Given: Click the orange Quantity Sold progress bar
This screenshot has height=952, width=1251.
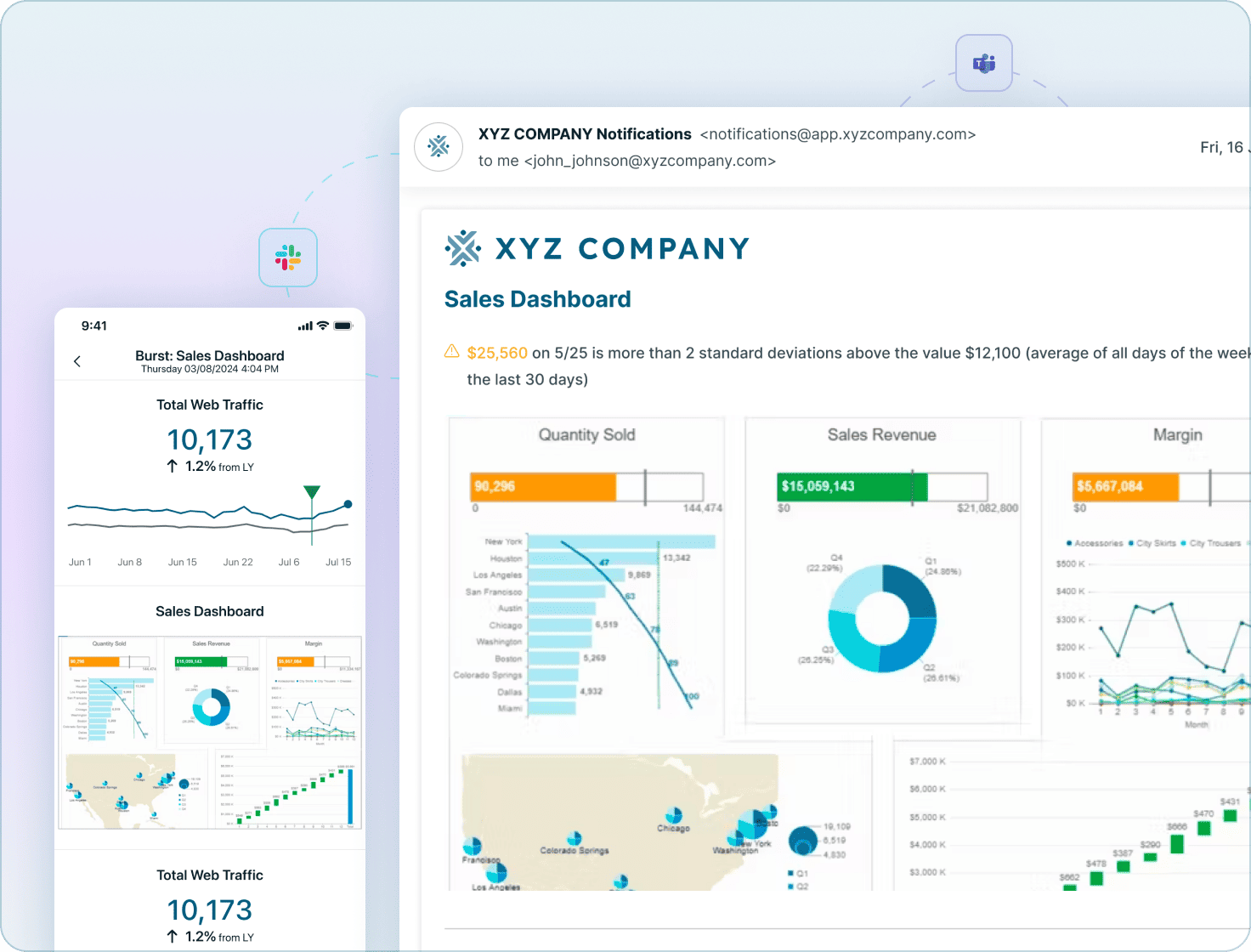Looking at the screenshot, I should pos(543,486).
